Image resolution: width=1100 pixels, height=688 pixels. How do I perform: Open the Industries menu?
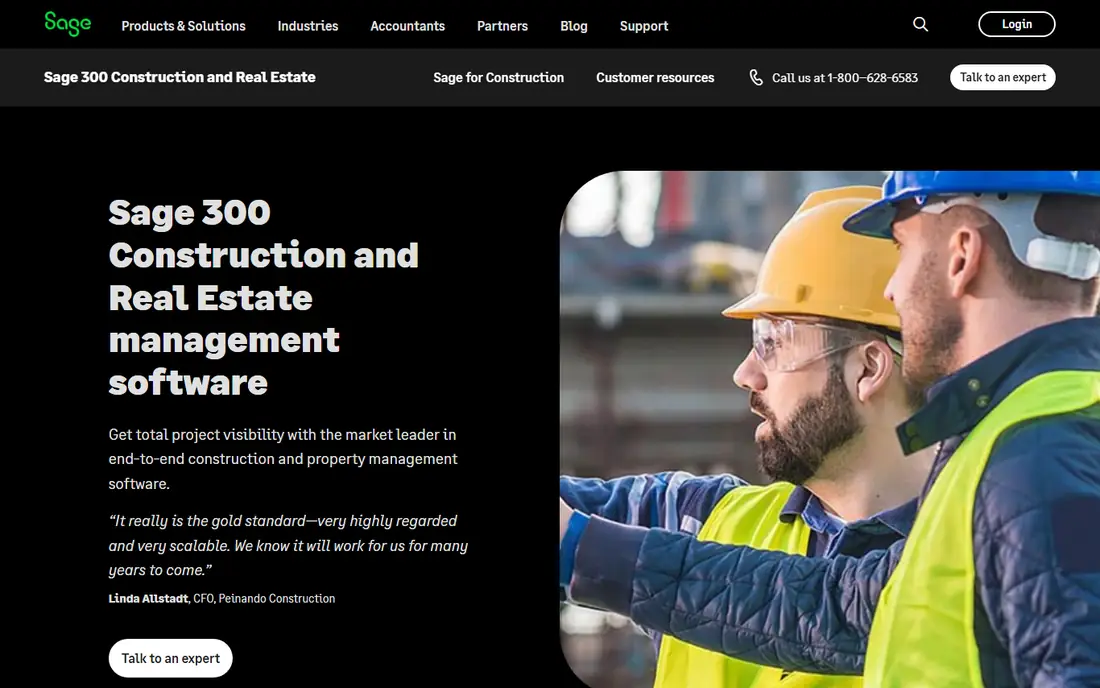click(x=307, y=26)
